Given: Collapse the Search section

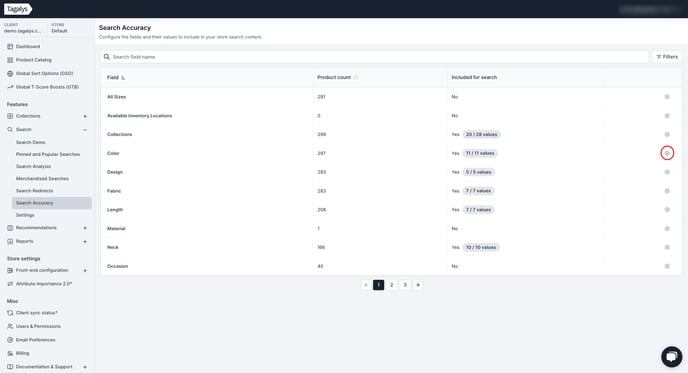Looking at the screenshot, I should (85, 130).
